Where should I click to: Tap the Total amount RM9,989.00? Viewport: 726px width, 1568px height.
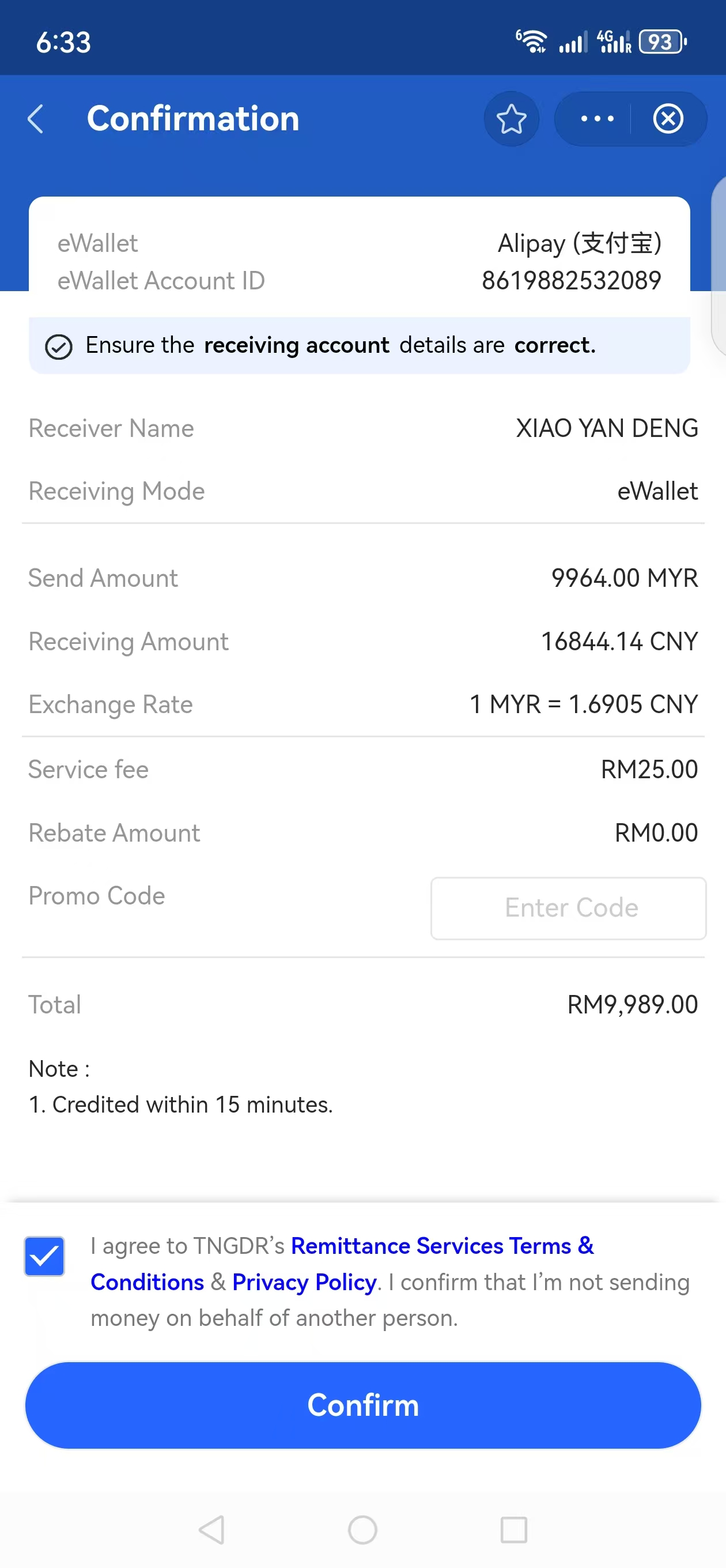[x=632, y=1004]
